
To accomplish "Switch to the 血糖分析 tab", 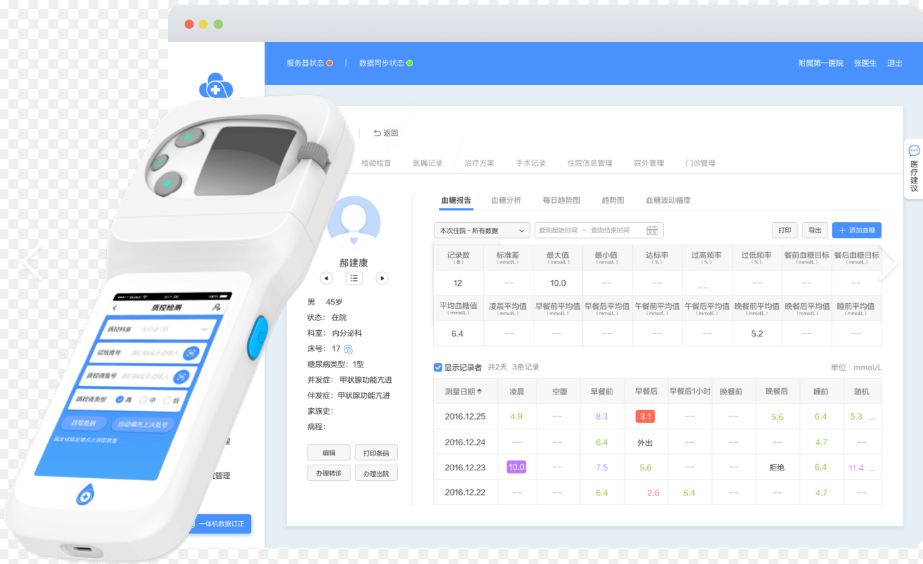I will (x=506, y=200).
